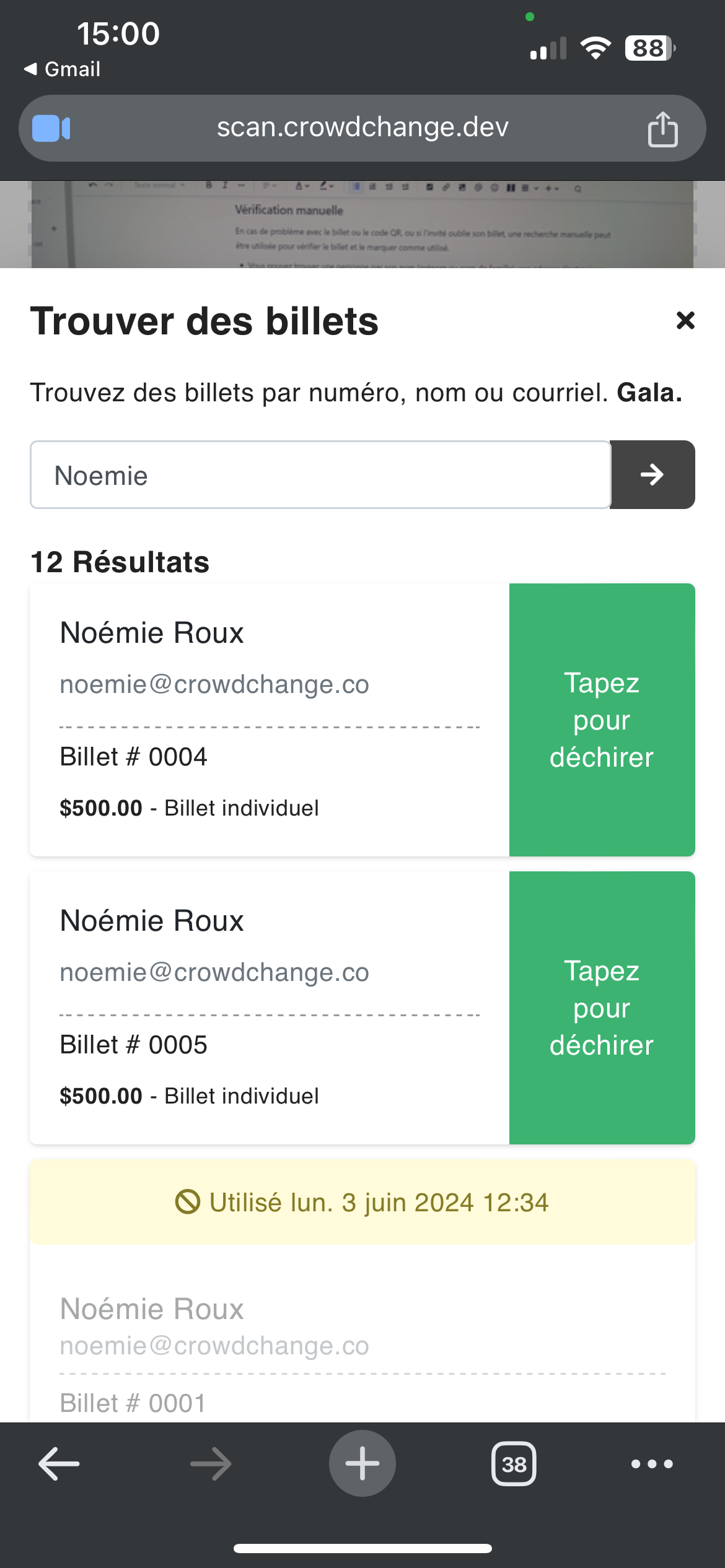
Task: Go back with the browser back arrow
Action: click(x=59, y=1464)
